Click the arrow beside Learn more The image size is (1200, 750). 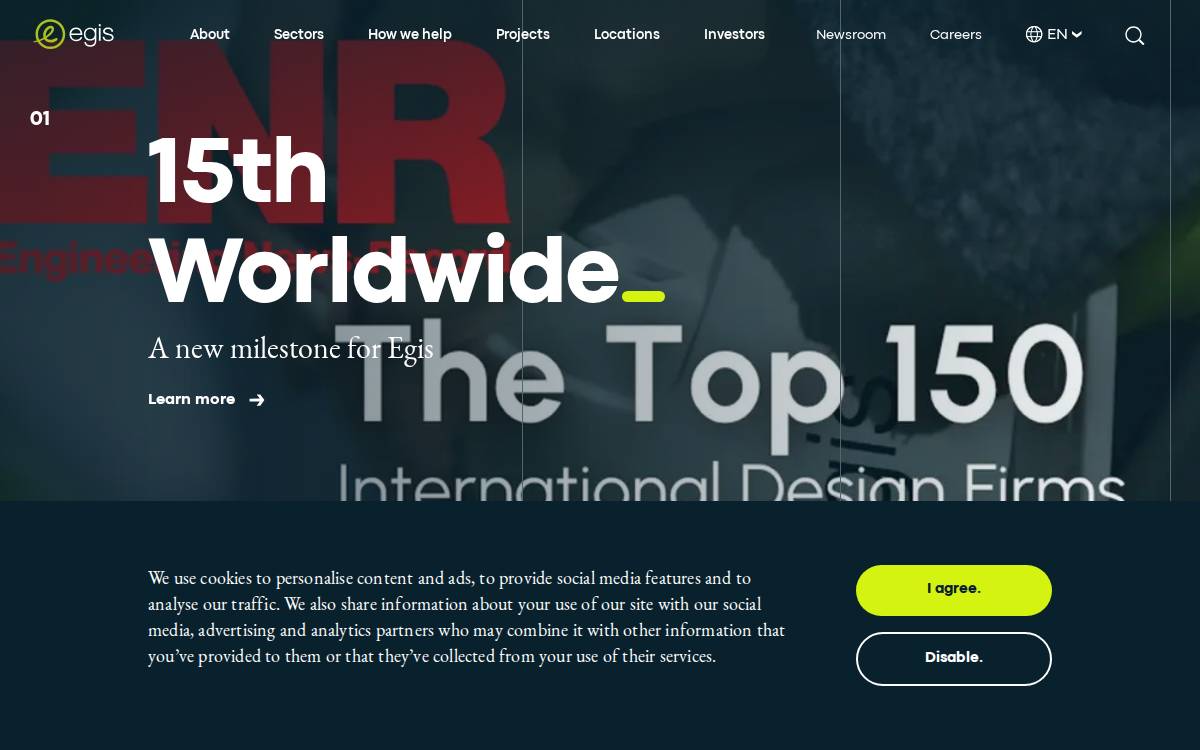pyautogui.click(x=257, y=400)
